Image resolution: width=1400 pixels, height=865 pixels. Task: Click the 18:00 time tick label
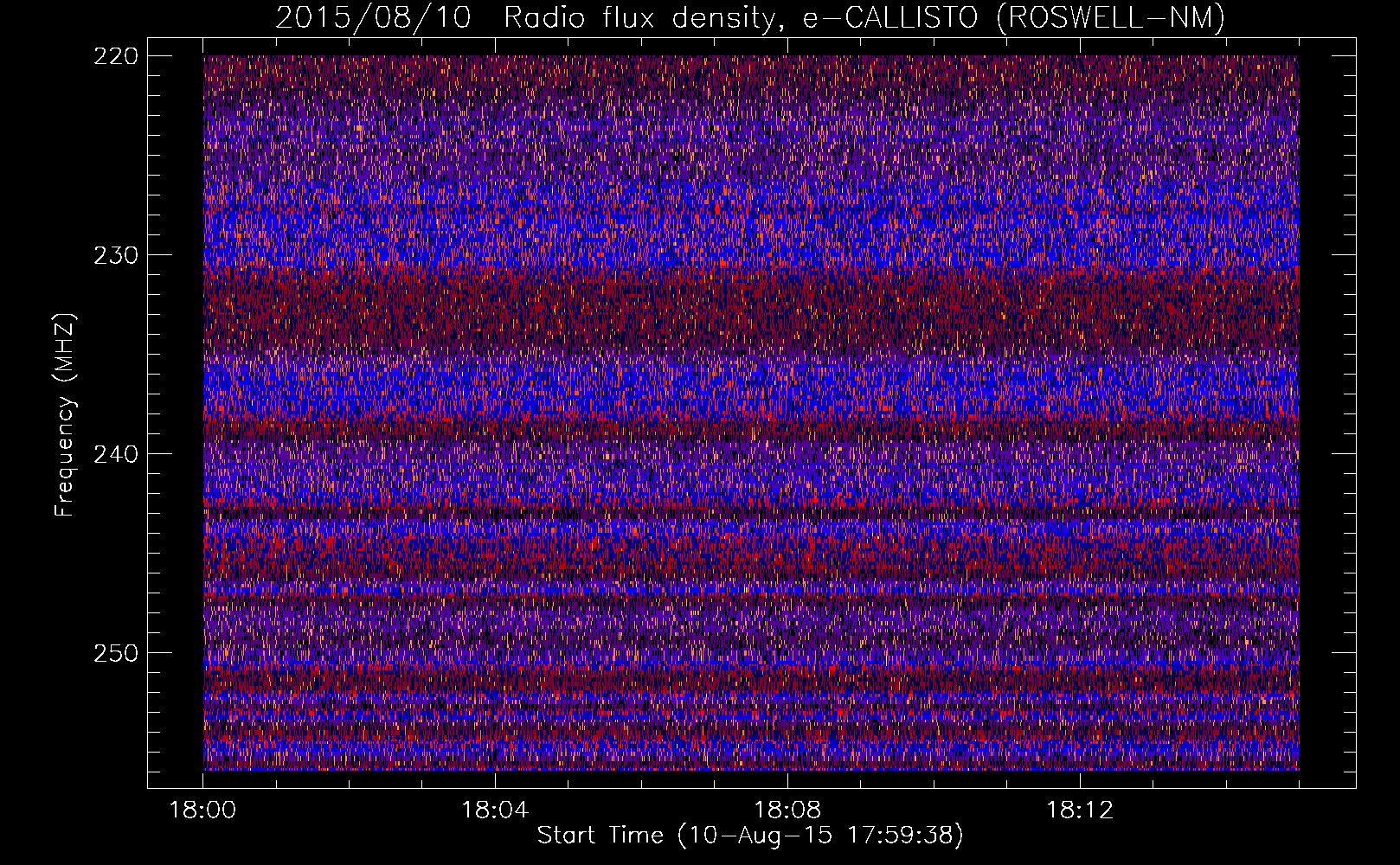202,811
